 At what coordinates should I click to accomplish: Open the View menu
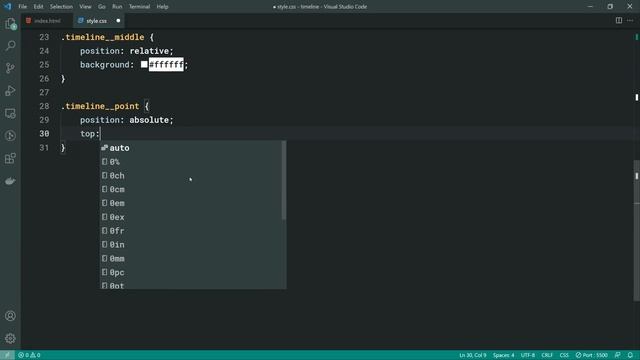[85, 7]
